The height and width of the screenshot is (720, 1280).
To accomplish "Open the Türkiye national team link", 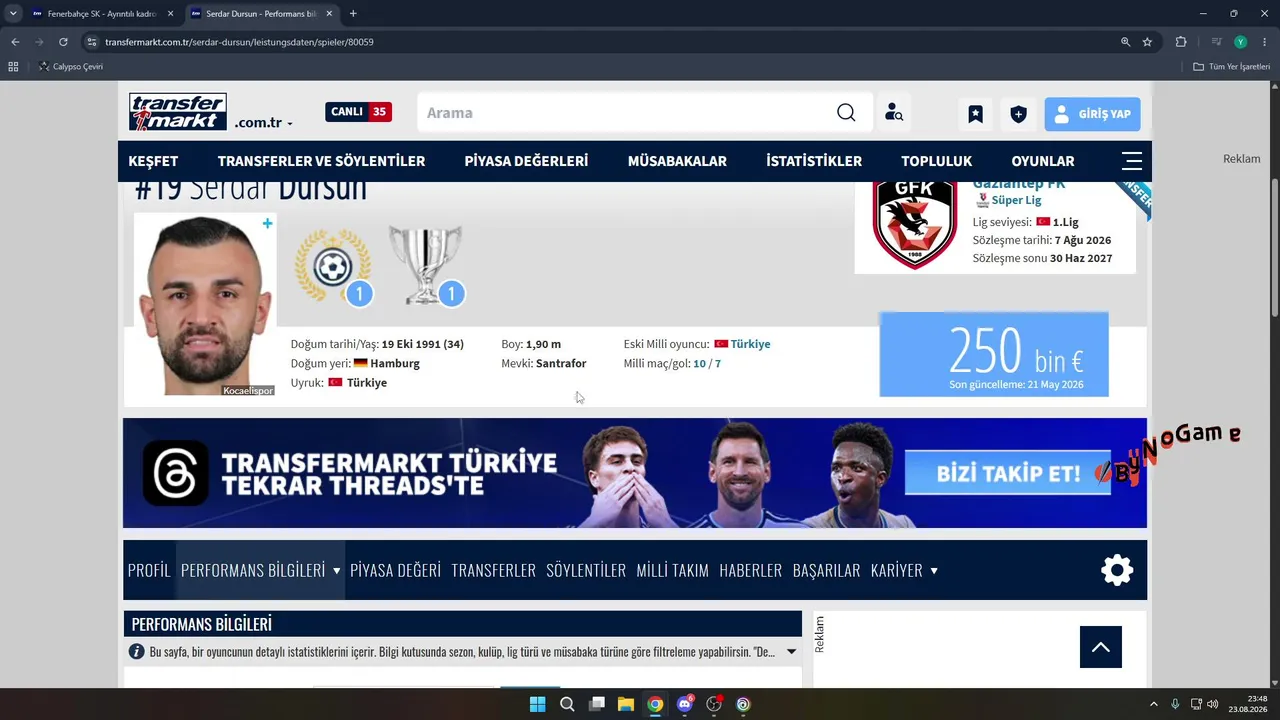I will tap(750, 344).
